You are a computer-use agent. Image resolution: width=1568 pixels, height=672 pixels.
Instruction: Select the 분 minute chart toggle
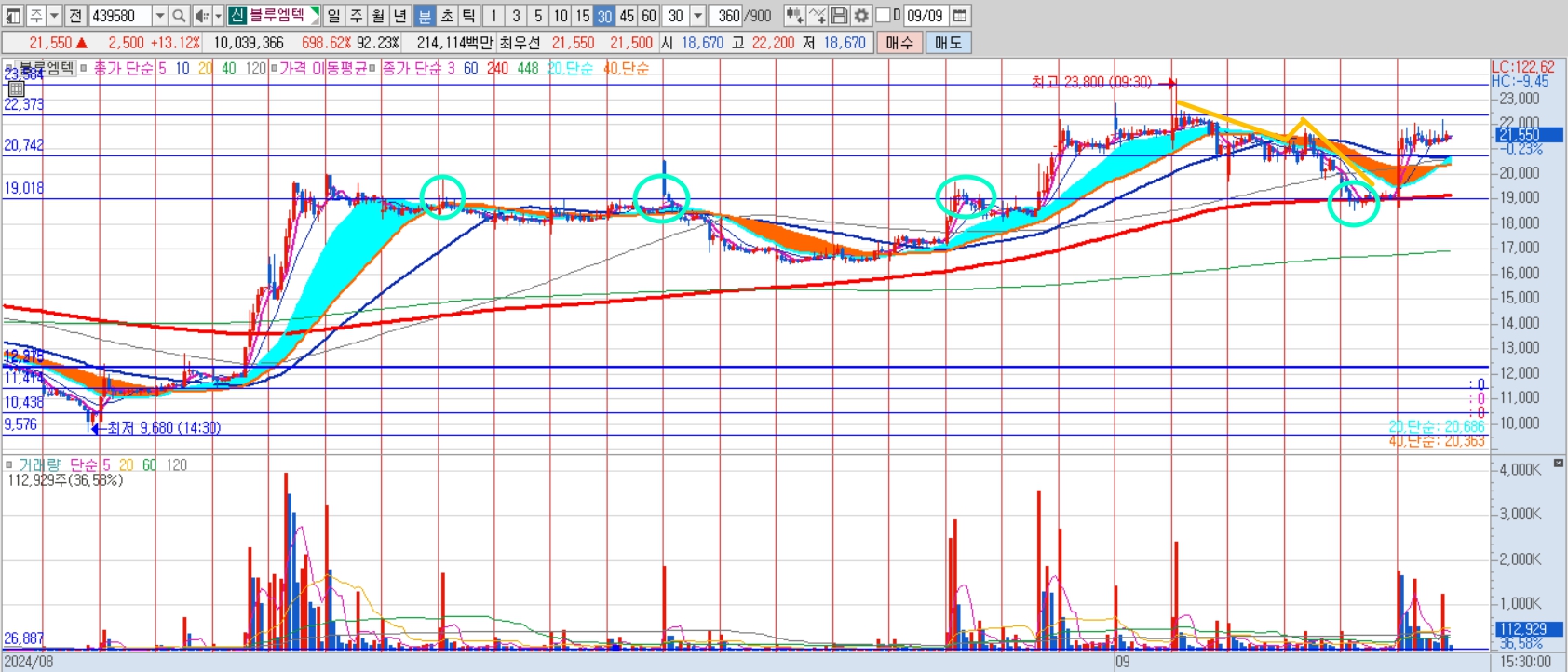425,16
